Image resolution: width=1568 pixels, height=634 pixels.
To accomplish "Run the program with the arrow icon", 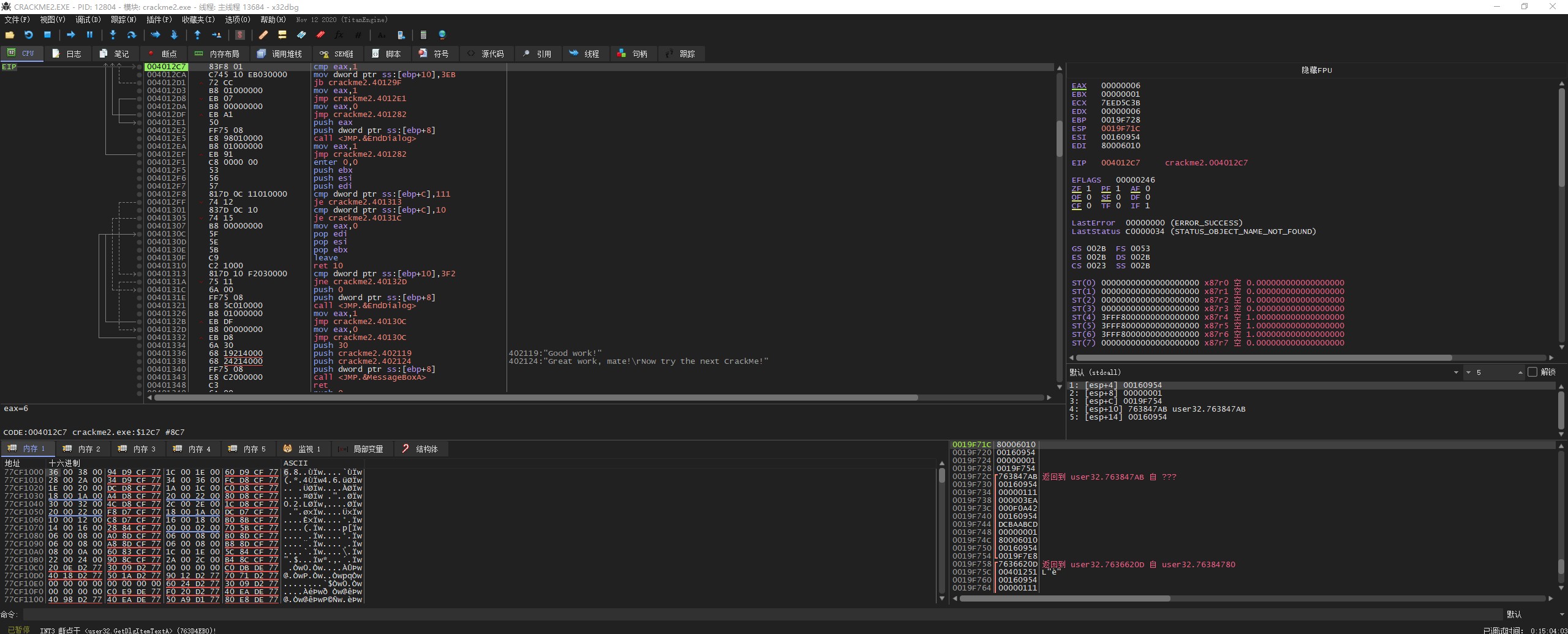I will click(70, 35).
